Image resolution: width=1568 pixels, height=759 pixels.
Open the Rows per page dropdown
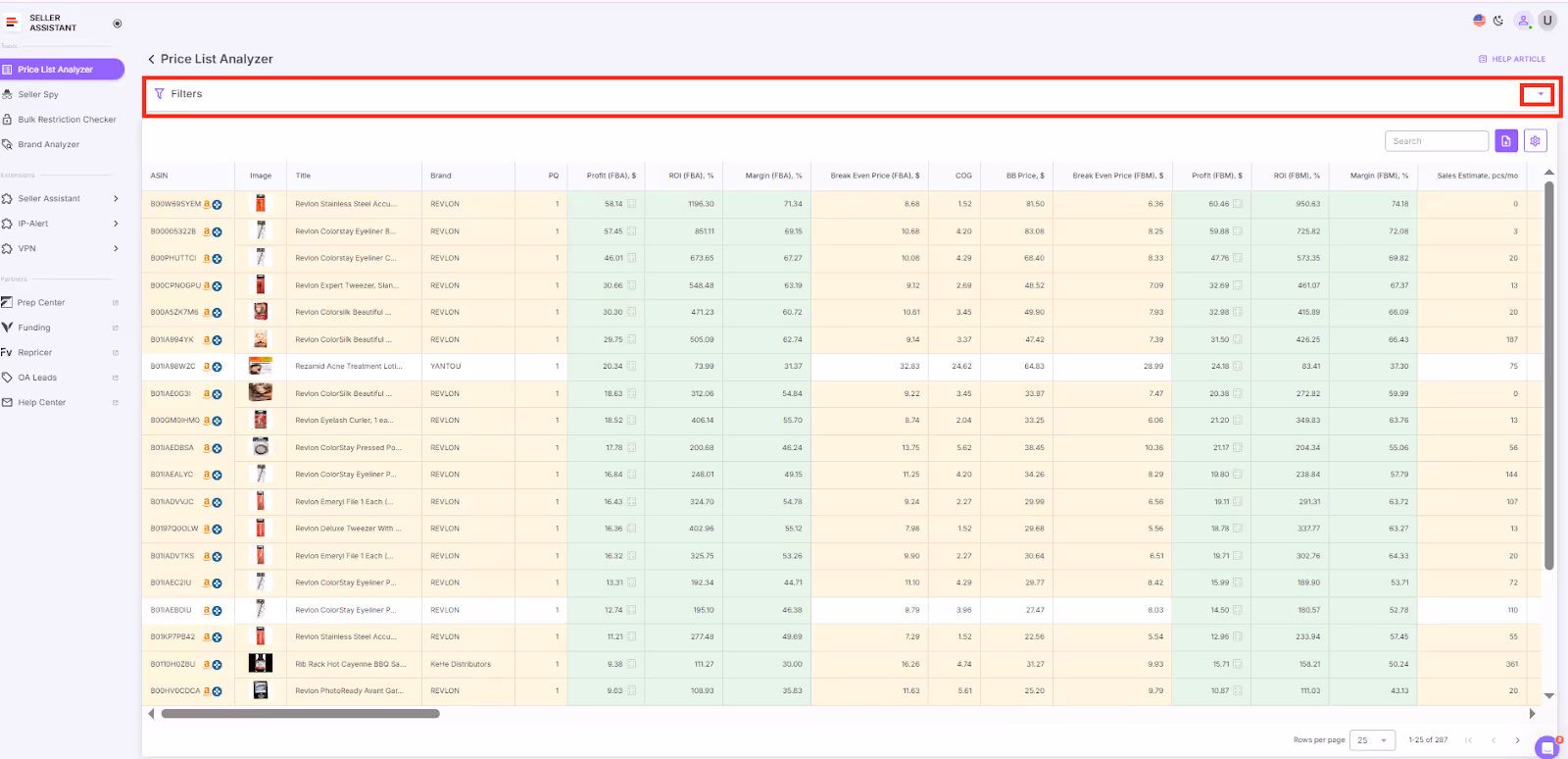(1373, 740)
